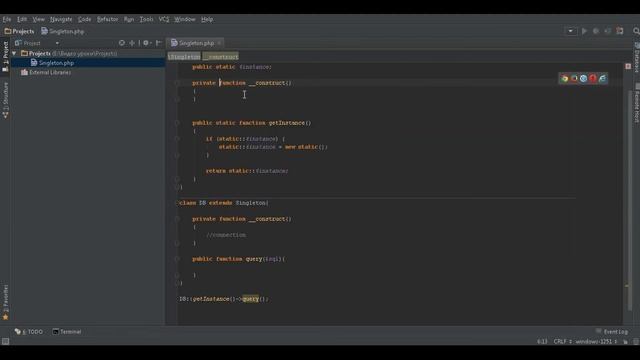Close the Singleton.php editor tab
The width and height of the screenshot is (640, 360).
(x=219, y=43)
